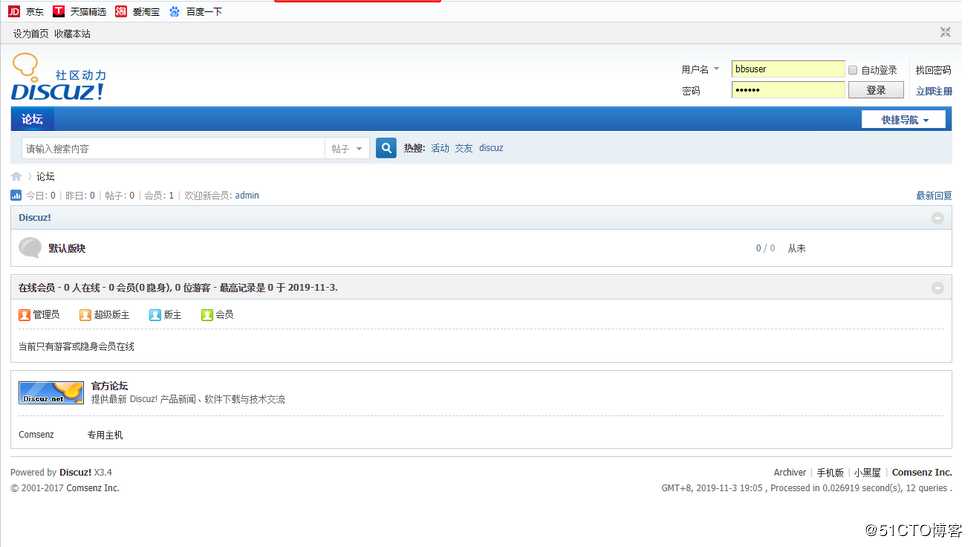Click the search content input box
972x547 pixels.
click(x=173, y=149)
